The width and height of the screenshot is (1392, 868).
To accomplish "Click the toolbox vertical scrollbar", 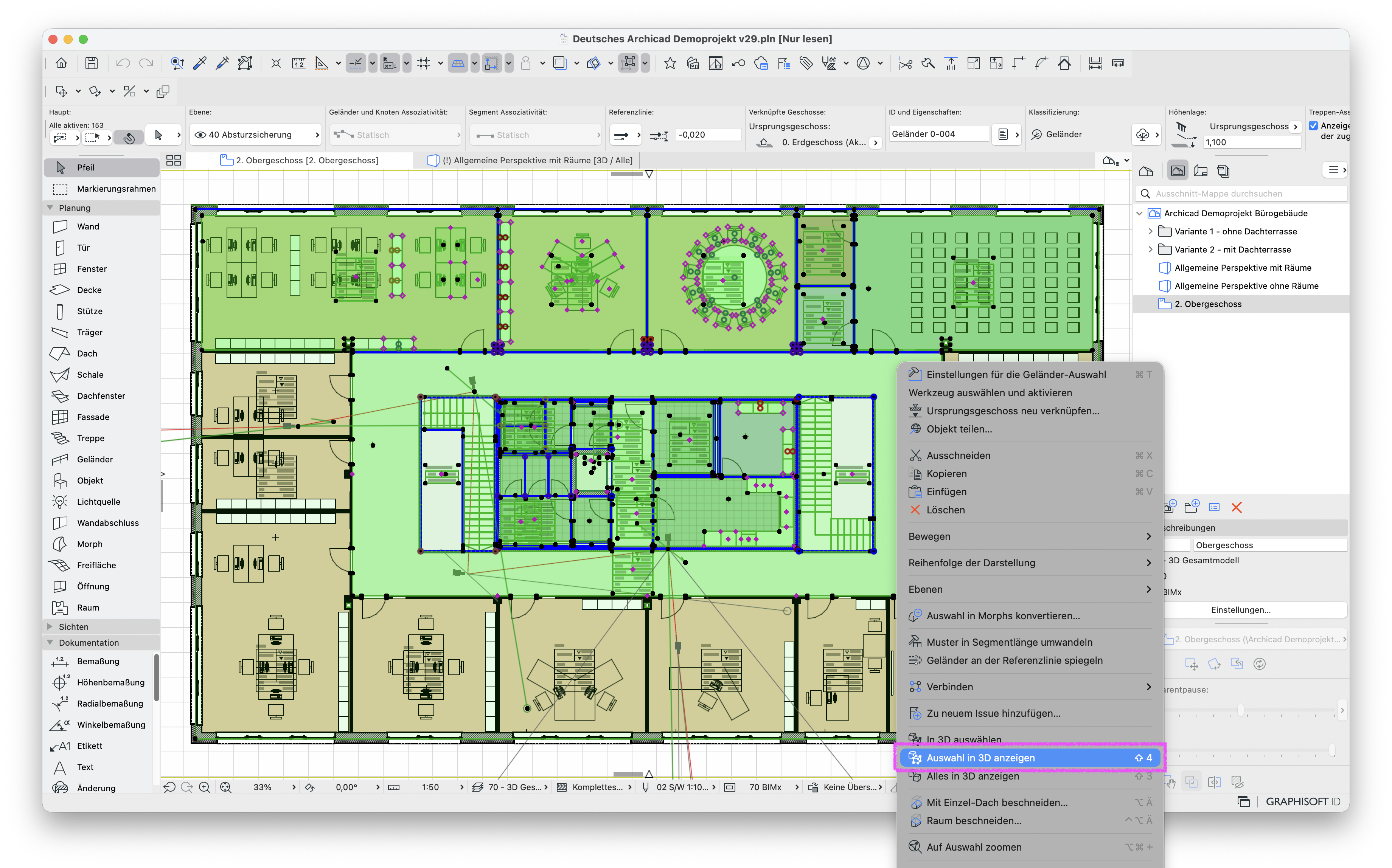I will click(x=156, y=677).
